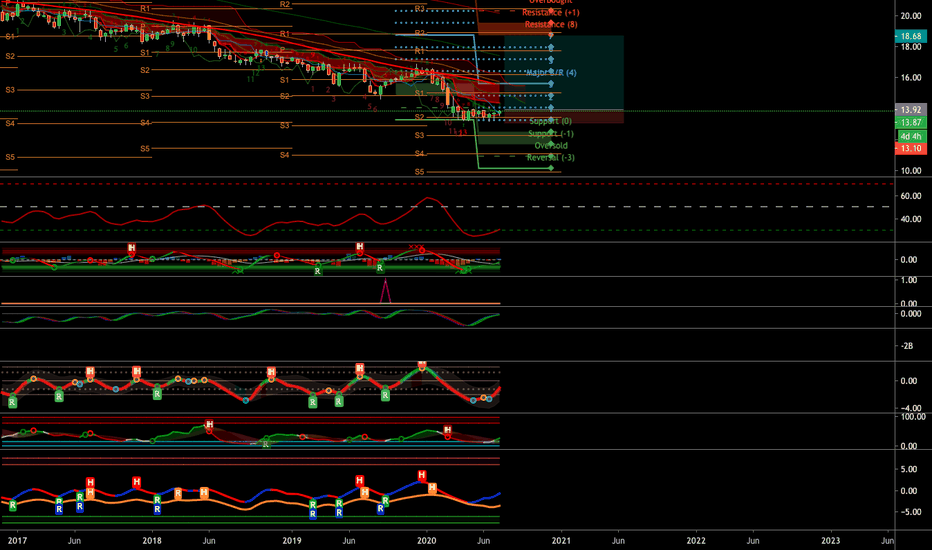Screen dimensions: 932x550
Task: Click the 1.00 scale value
Action: pyautogui.click(x=909, y=280)
